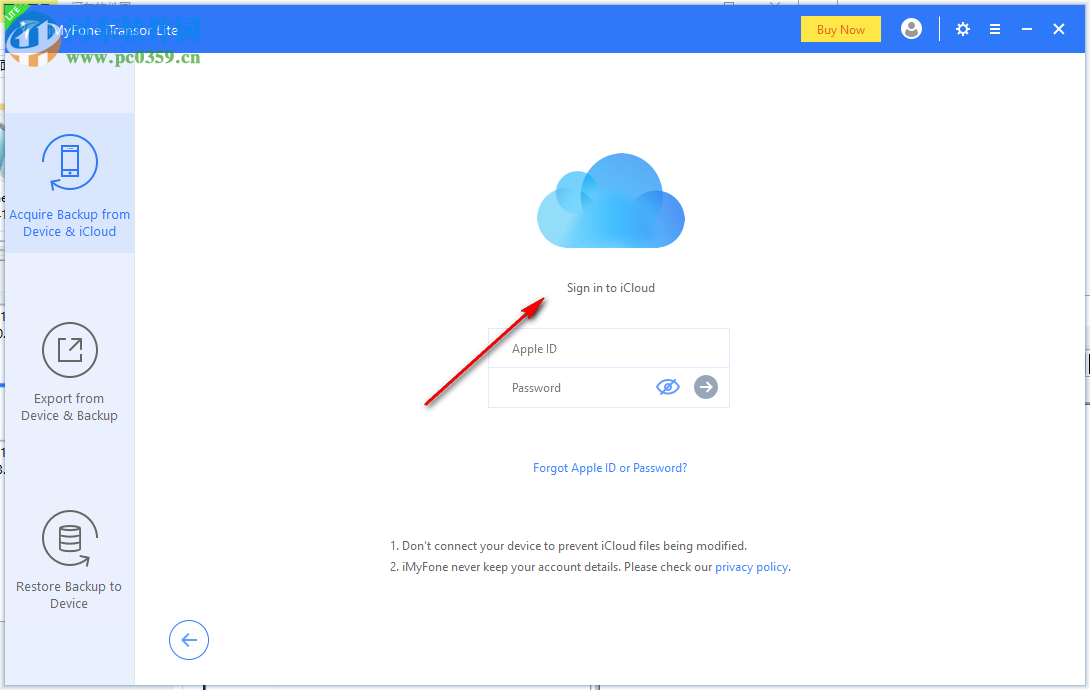The height and width of the screenshot is (690, 1090).
Task: Click Sign in to iCloud heading
Action: 610,287
